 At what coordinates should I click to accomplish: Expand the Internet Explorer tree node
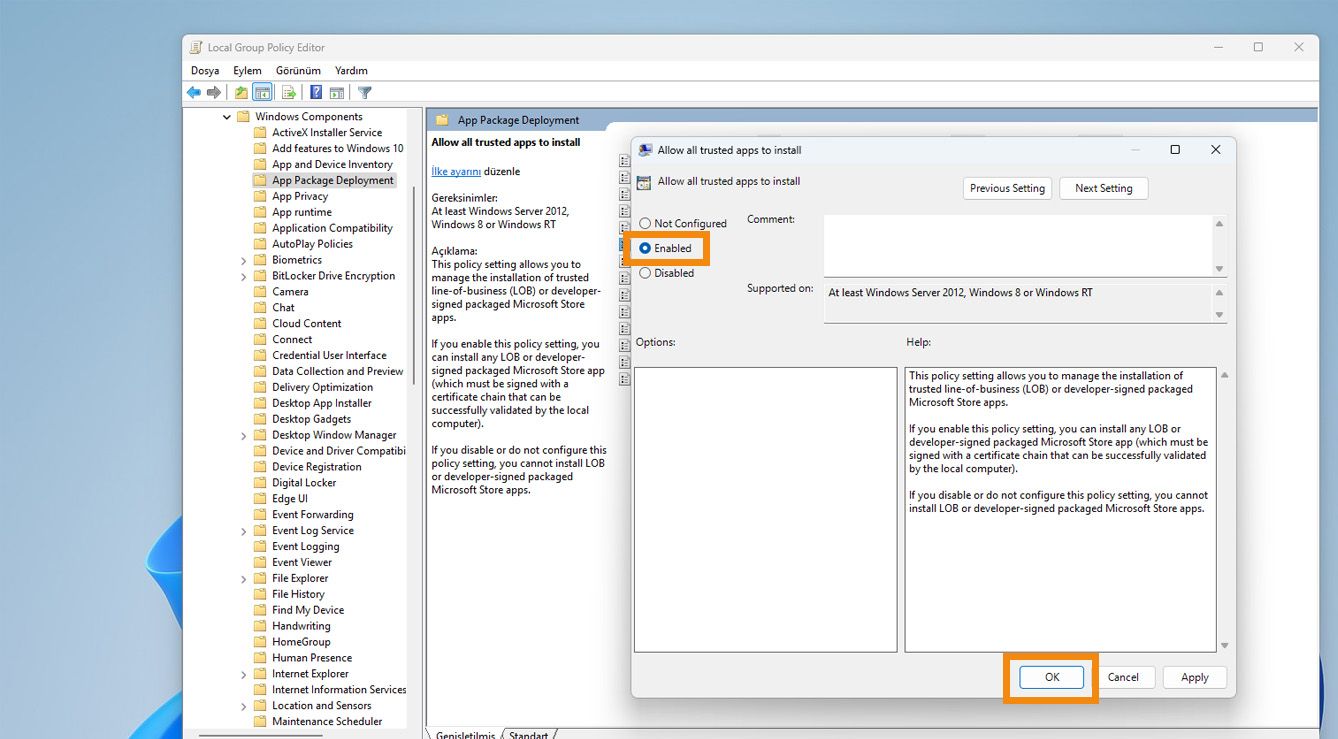(244, 674)
